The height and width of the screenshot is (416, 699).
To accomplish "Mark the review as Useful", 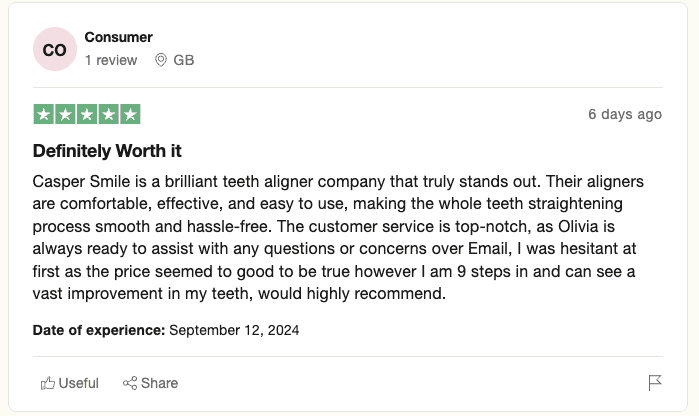I will (x=70, y=383).
